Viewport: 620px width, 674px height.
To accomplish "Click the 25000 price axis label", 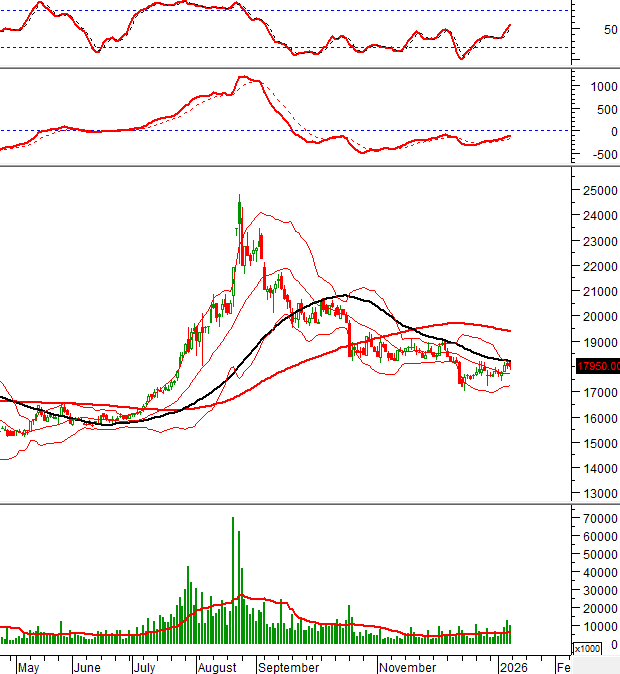I will tap(596, 190).
